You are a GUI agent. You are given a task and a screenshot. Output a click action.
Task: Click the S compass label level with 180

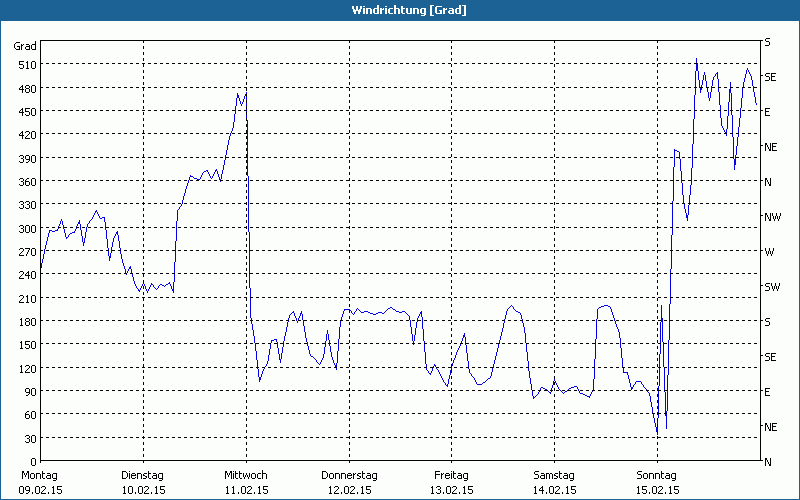coord(767,322)
